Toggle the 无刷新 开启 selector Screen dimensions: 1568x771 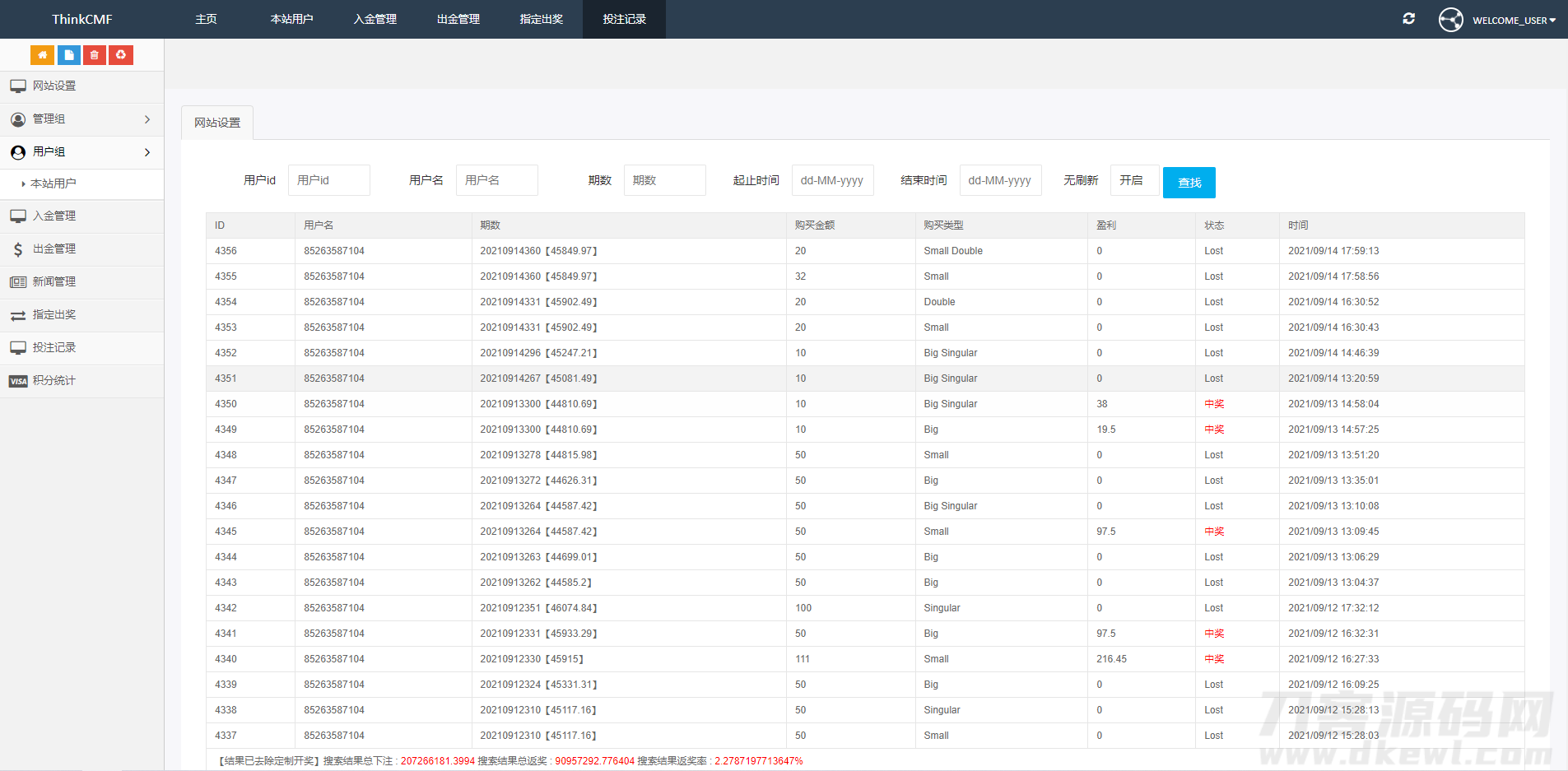[1133, 180]
